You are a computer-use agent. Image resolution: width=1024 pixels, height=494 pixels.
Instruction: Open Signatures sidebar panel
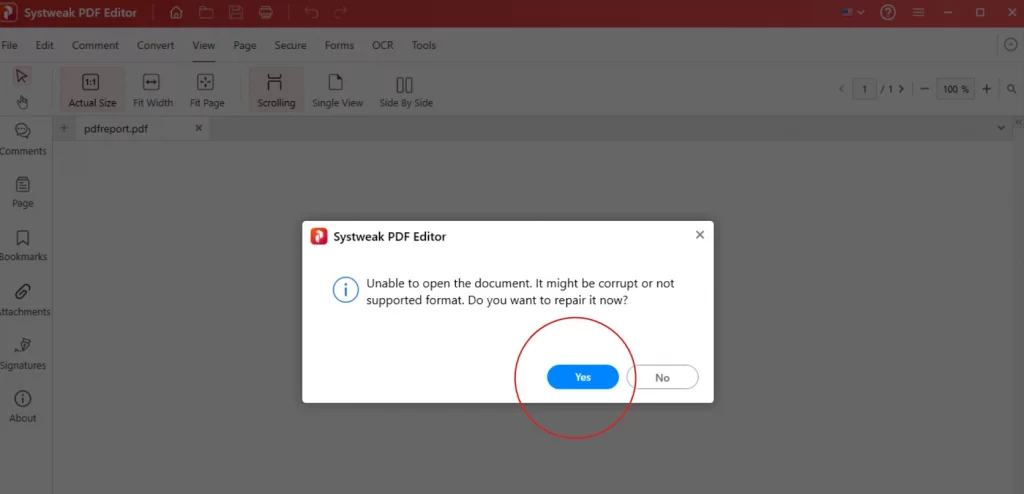[23, 354]
